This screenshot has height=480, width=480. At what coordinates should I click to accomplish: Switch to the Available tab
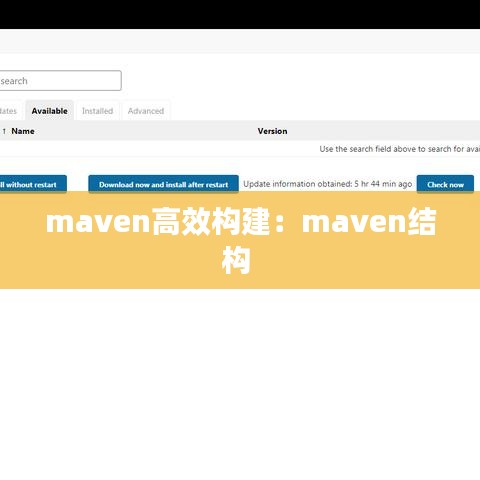pos(50,111)
